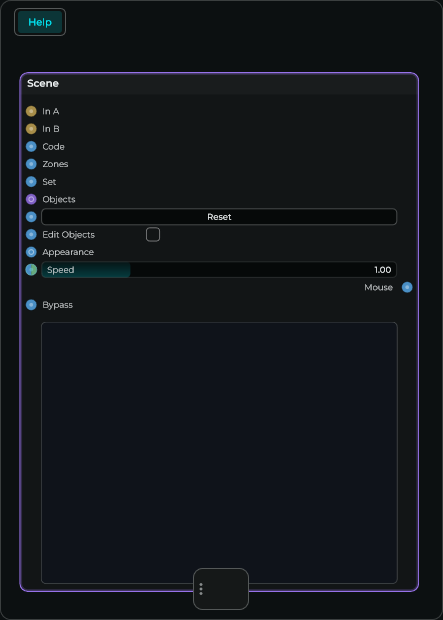Click the Code label
The image size is (443, 620).
click(53, 147)
